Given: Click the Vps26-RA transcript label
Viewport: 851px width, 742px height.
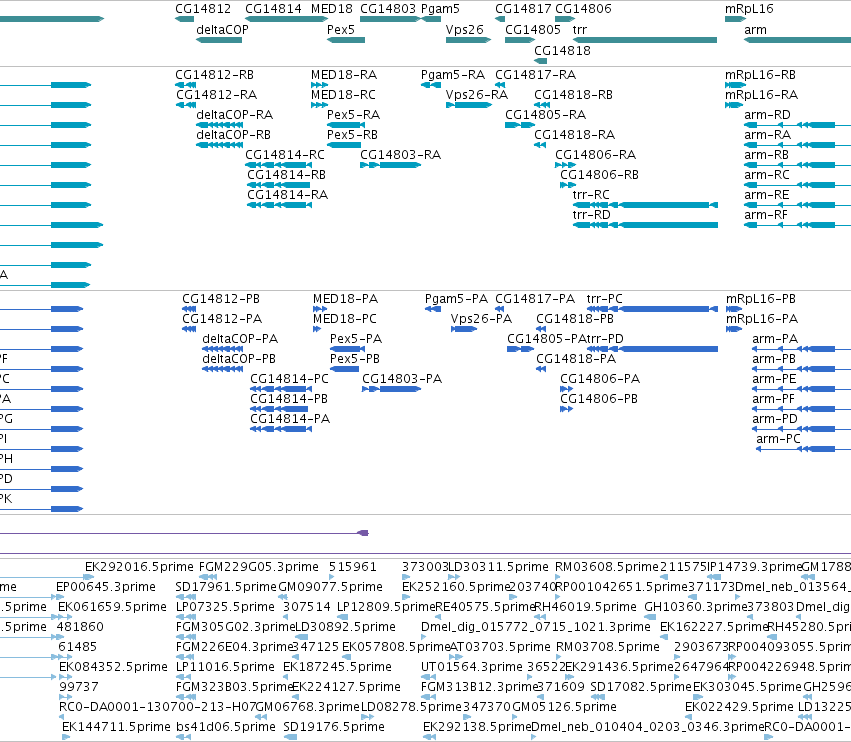Looking at the screenshot, I should [477, 95].
